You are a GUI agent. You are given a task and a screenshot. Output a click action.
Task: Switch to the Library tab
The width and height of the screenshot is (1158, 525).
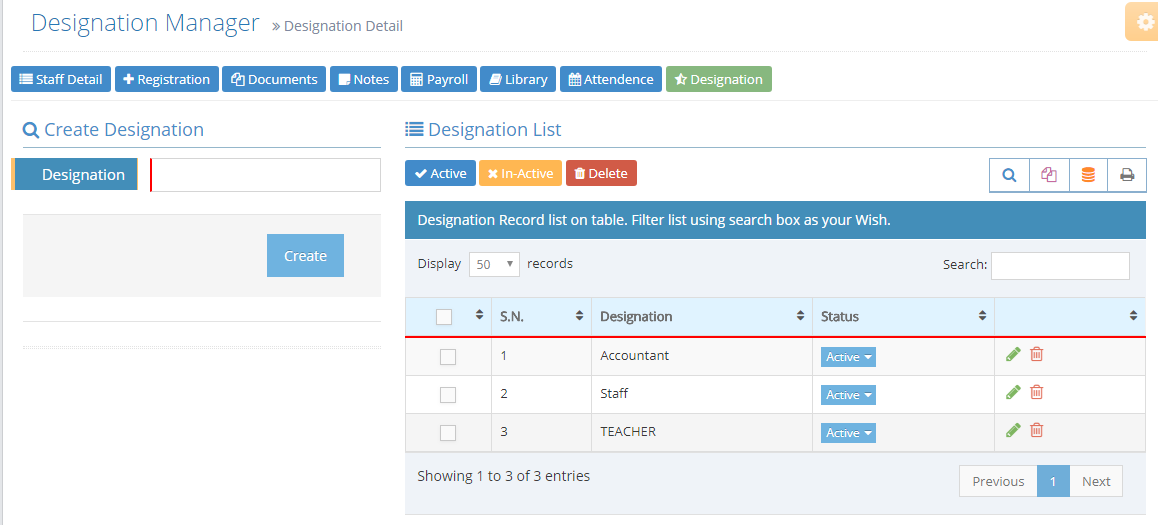point(517,79)
